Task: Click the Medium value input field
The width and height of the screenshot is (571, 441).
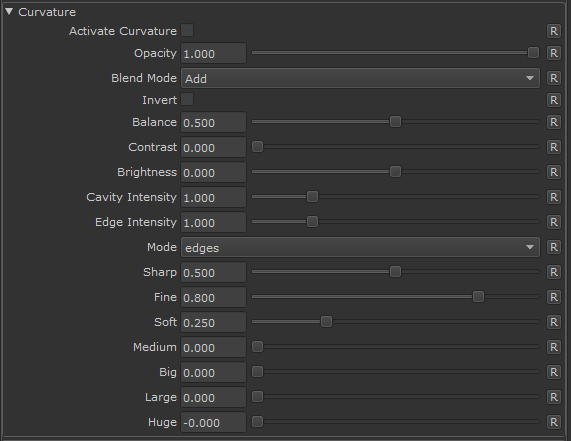Action: click(x=213, y=347)
